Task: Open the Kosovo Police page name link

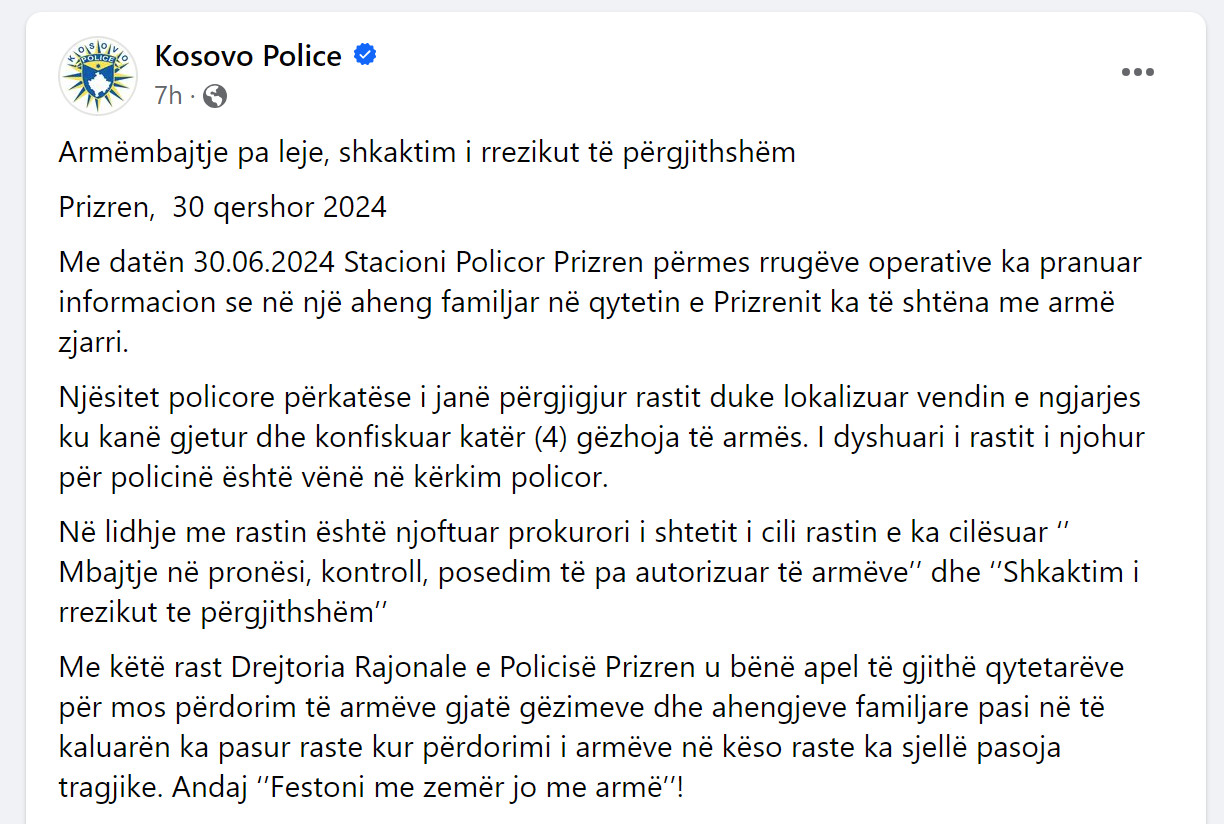Action: [248, 56]
